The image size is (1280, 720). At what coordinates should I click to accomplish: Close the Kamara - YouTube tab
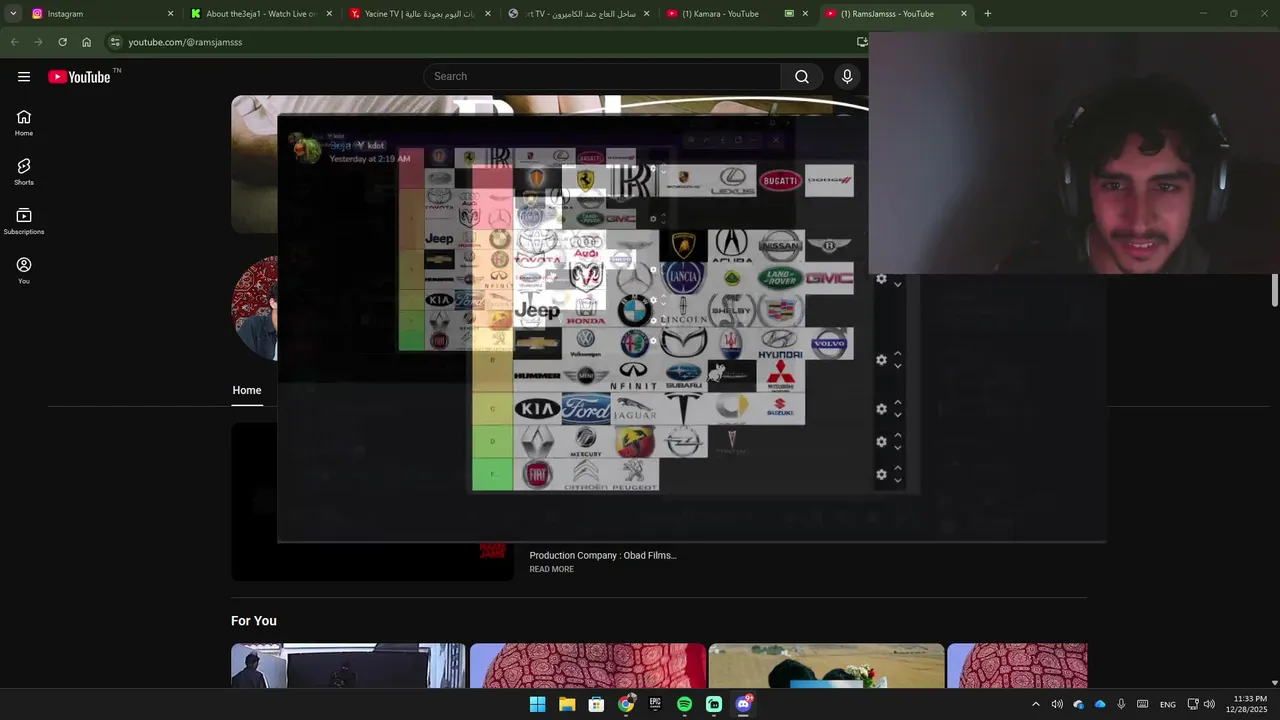click(x=805, y=14)
